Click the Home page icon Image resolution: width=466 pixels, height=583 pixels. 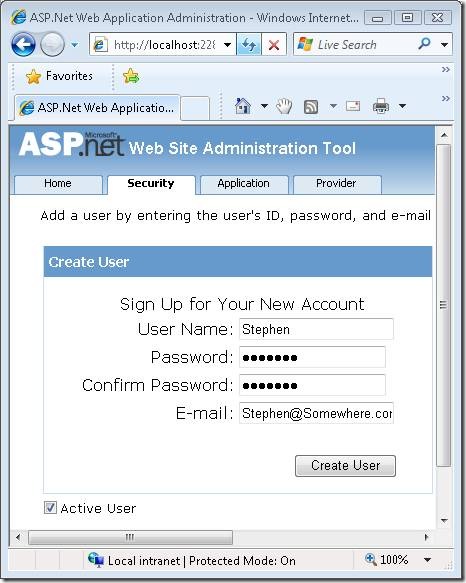[243, 106]
